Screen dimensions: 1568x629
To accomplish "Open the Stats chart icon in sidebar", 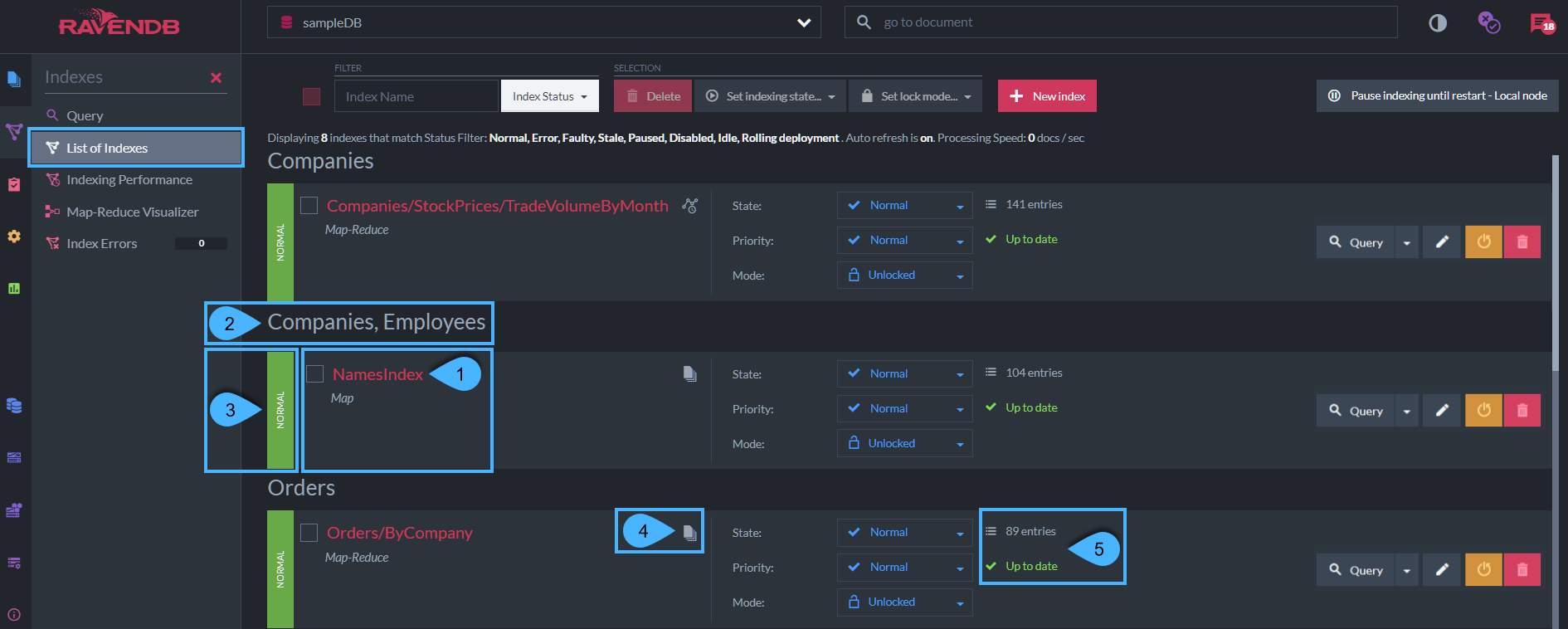I will [x=14, y=289].
